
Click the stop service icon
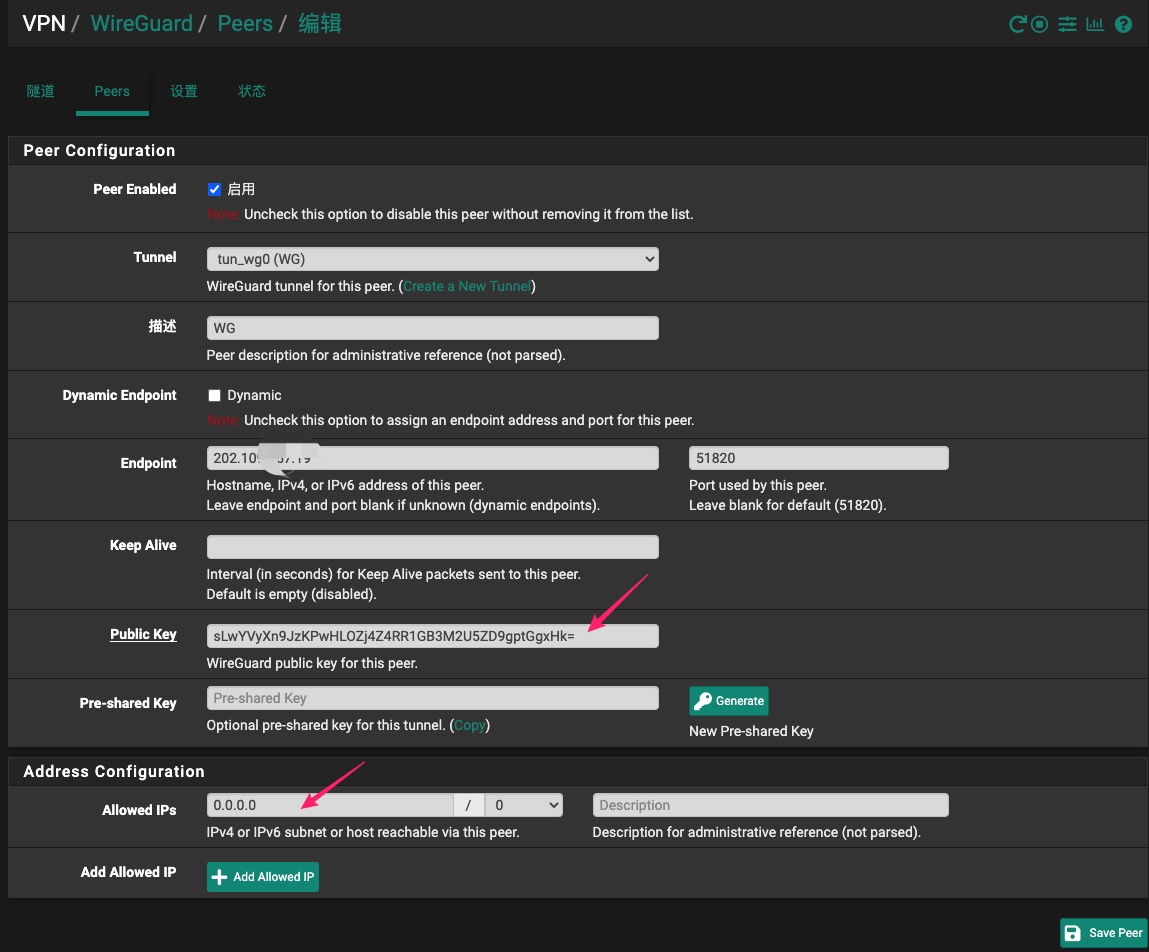(1040, 24)
